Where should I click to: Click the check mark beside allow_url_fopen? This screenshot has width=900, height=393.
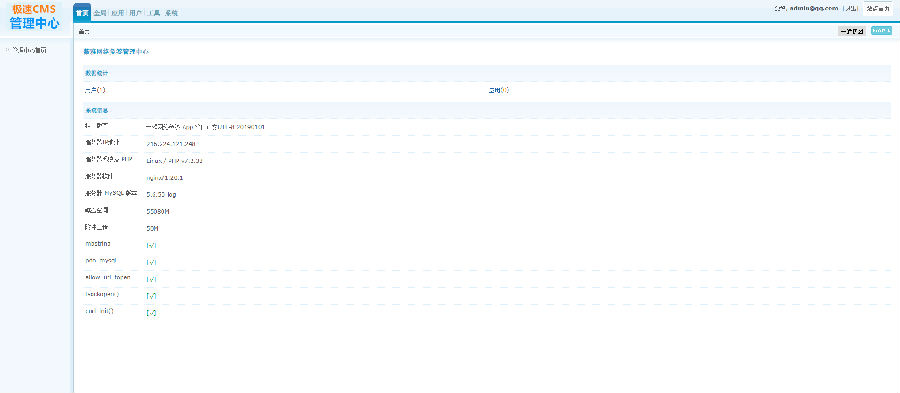click(152, 279)
